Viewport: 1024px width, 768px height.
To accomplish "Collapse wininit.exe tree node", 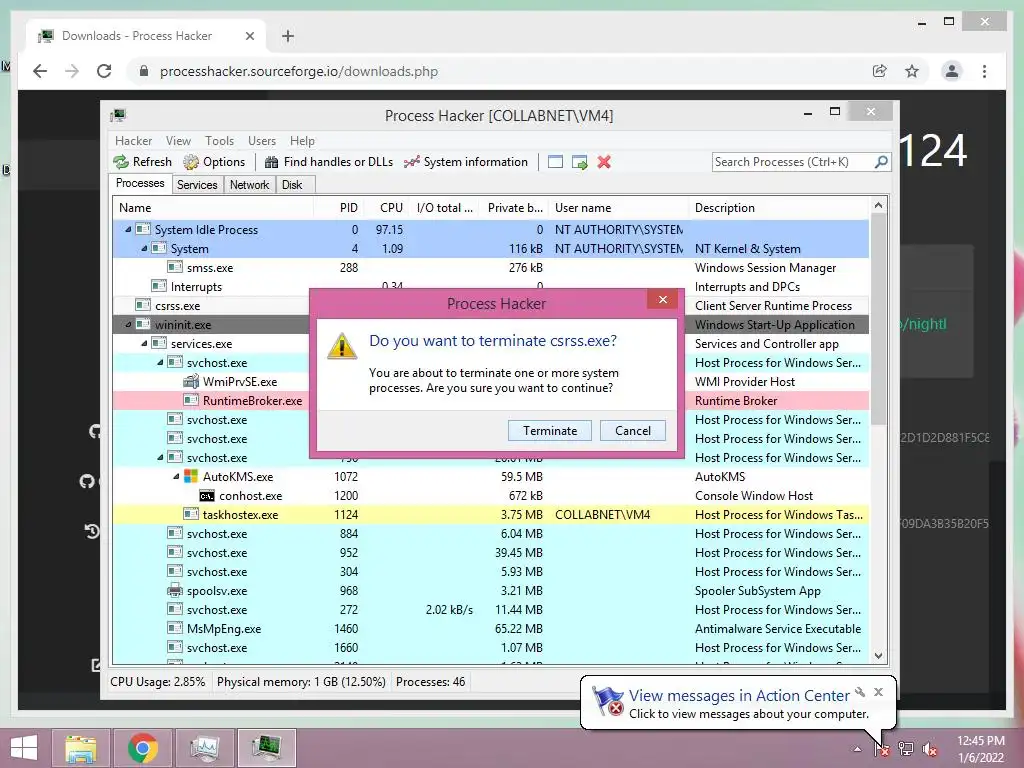I will coord(128,324).
